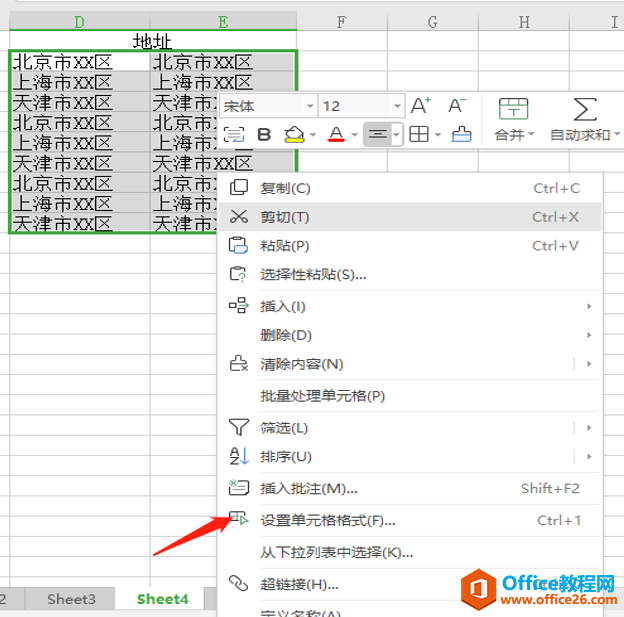Select 批量处理单元格(P) entry

point(410,396)
